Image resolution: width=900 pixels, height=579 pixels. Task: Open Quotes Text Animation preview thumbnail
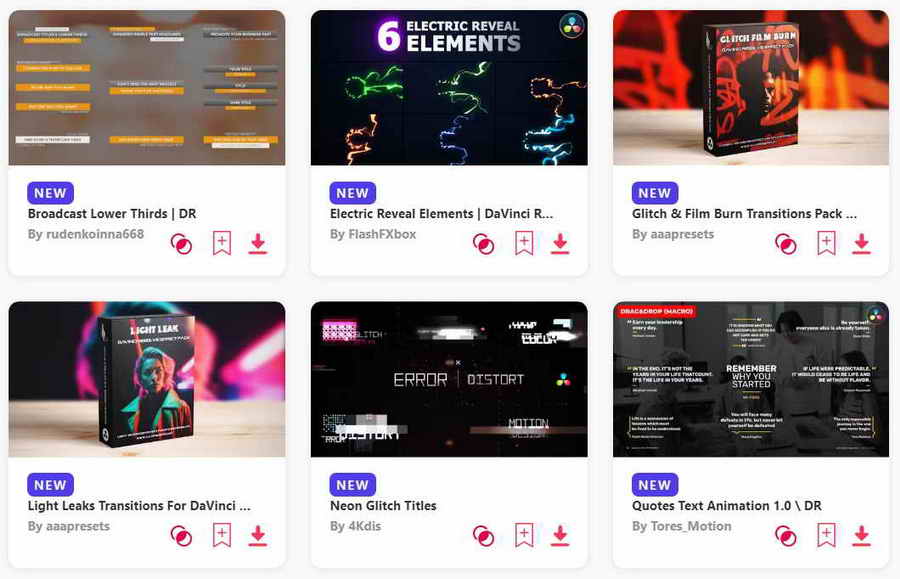pos(751,379)
